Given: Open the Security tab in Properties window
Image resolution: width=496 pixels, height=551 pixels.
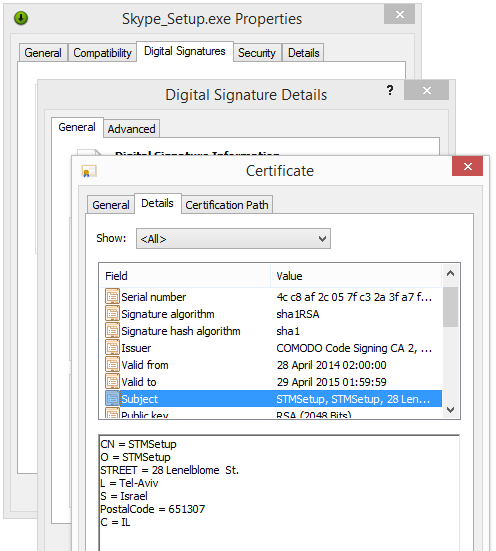Looking at the screenshot, I should pos(257,53).
